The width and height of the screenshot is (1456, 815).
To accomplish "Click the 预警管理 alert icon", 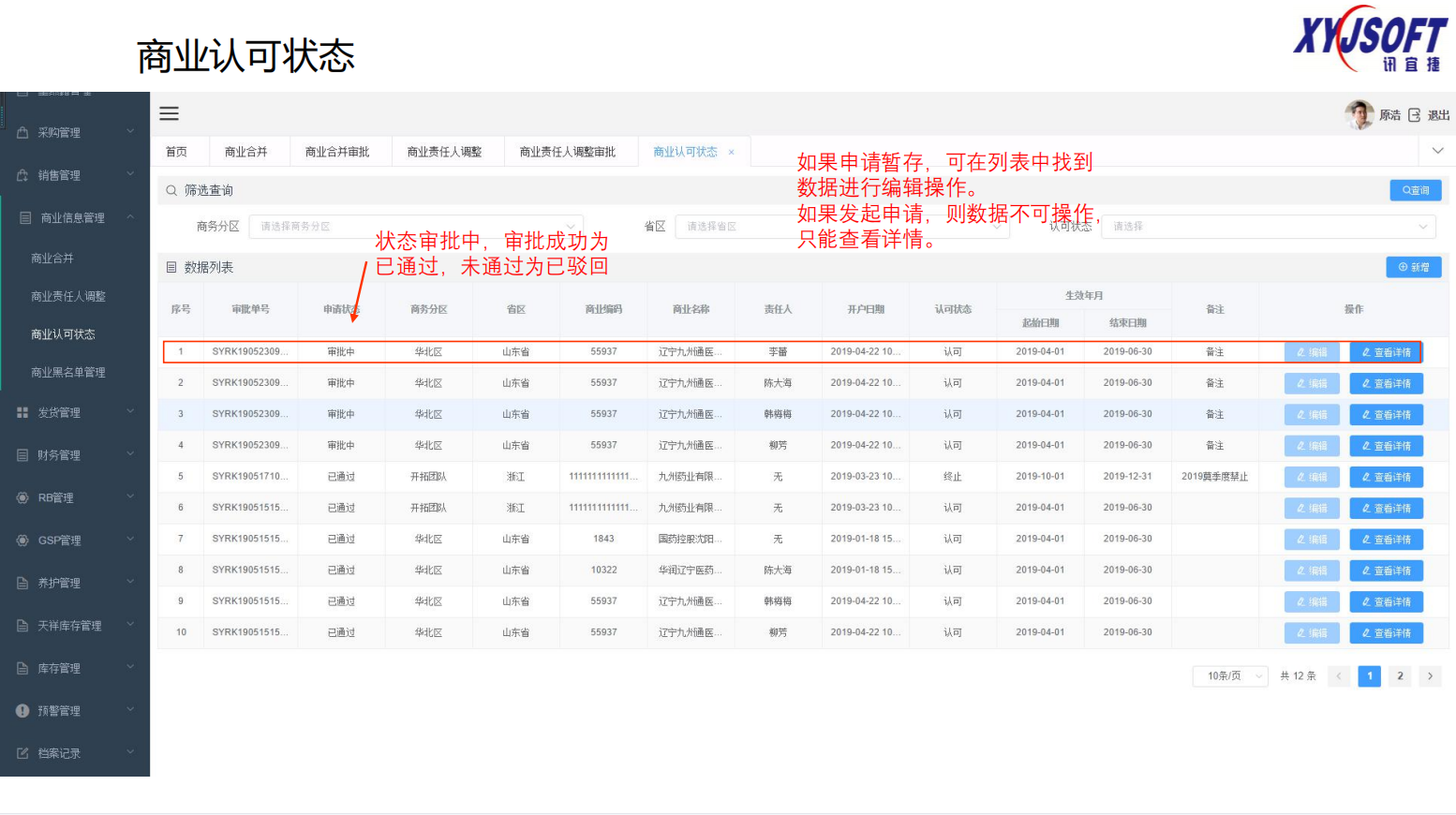I will pos(22,711).
